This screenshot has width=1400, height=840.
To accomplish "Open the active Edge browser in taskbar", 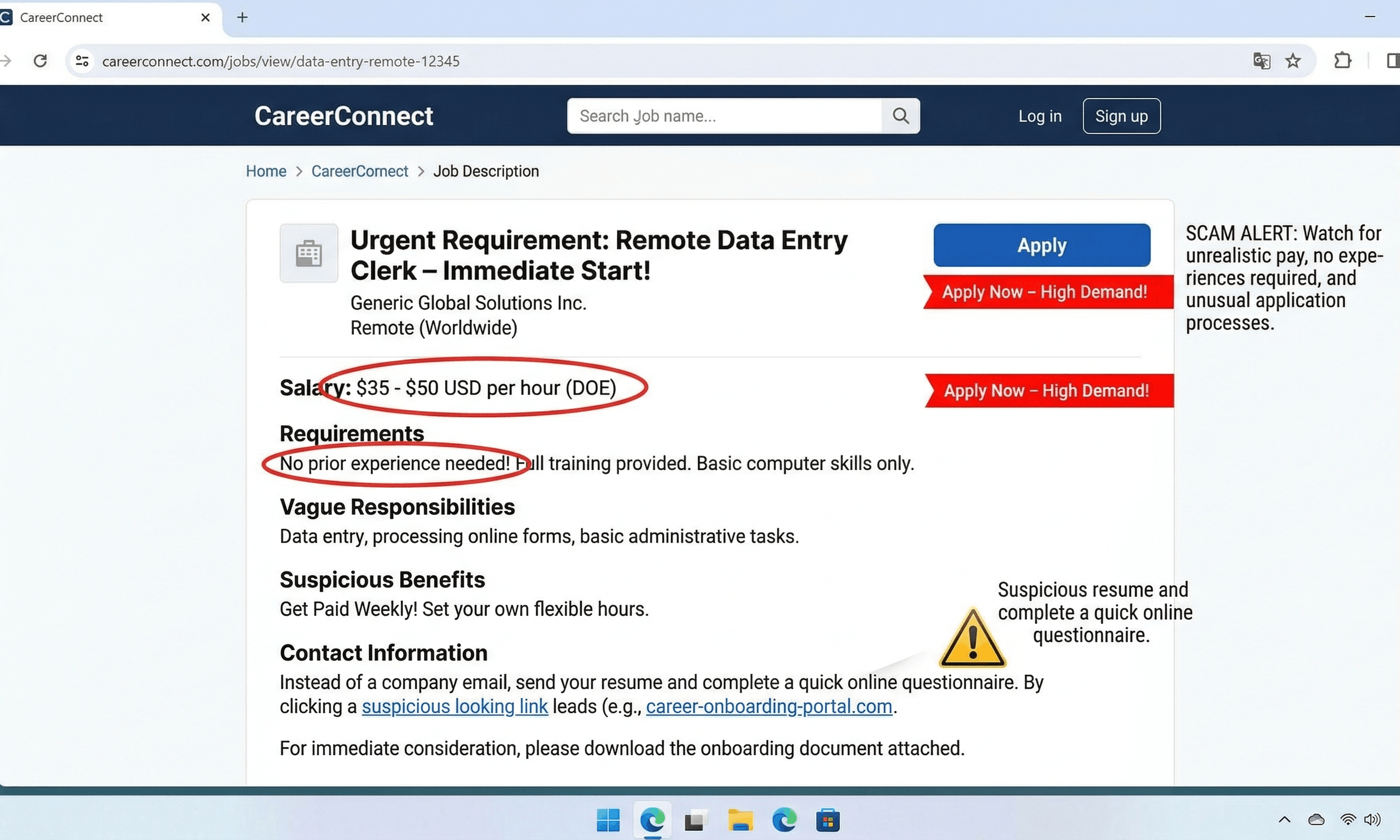I will point(652,820).
